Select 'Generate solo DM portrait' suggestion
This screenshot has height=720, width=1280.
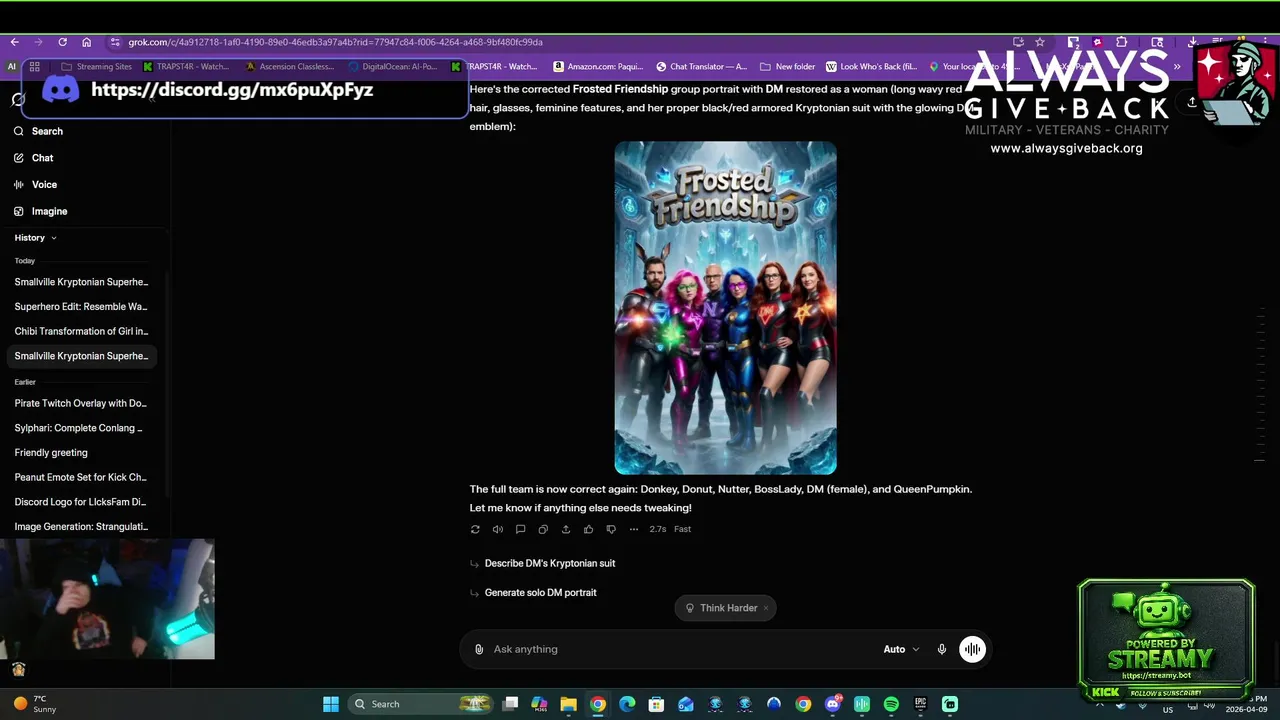[540, 592]
